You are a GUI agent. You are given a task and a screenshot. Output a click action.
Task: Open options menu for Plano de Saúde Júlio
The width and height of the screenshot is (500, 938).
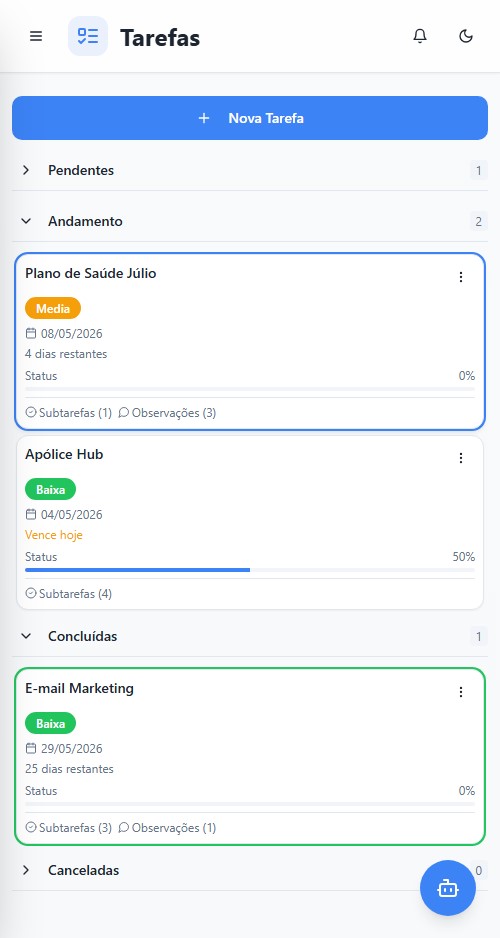(x=461, y=277)
